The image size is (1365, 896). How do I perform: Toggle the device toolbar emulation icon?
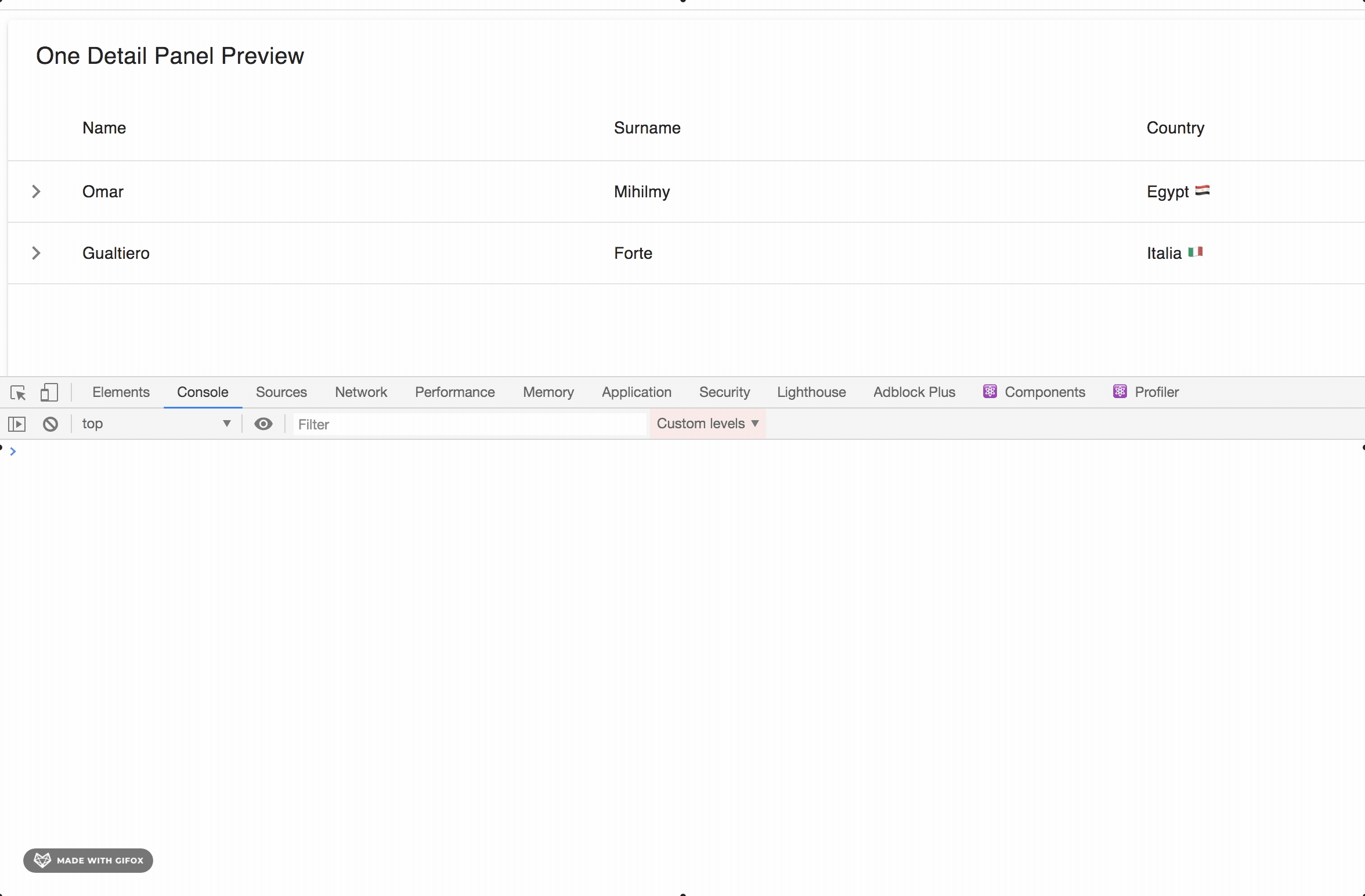pyautogui.click(x=49, y=392)
